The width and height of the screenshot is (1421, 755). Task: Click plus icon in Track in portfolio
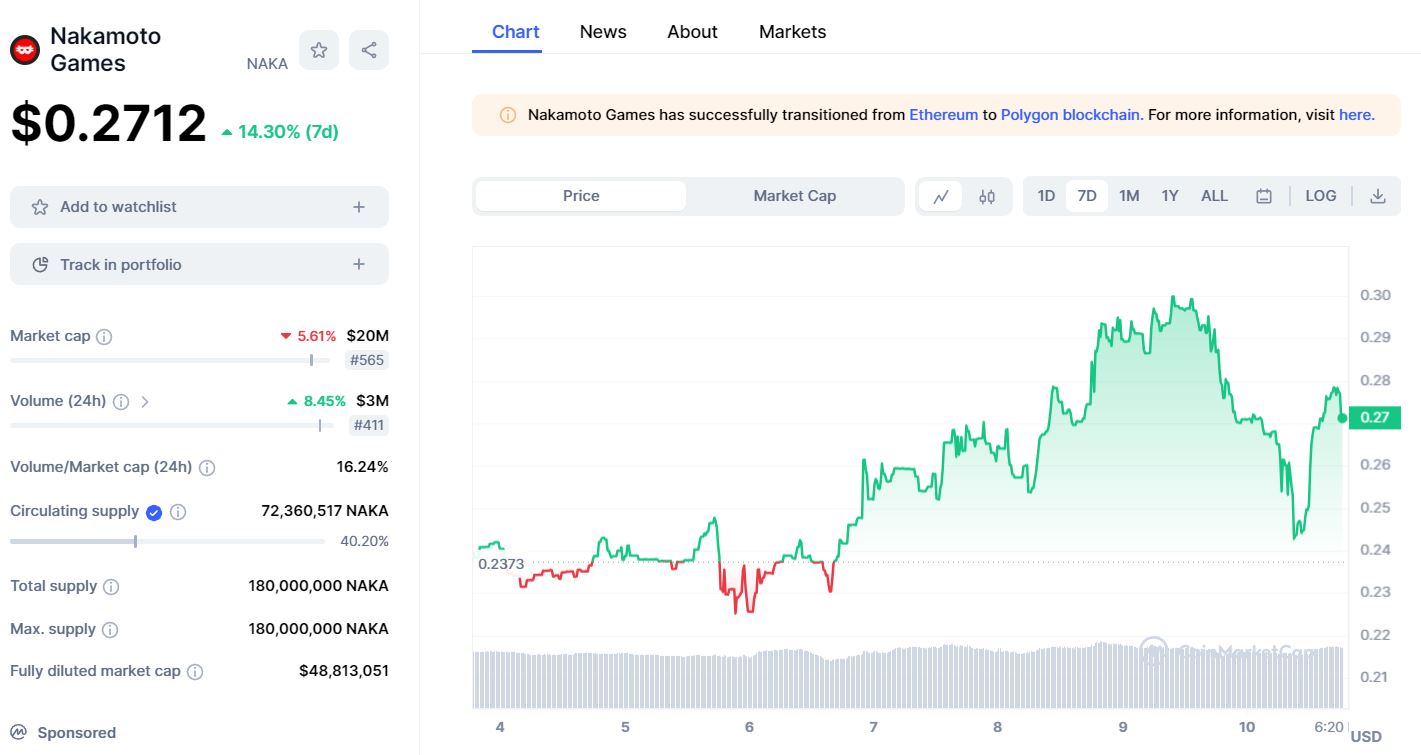pyautogui.click(x=359, y=265)
